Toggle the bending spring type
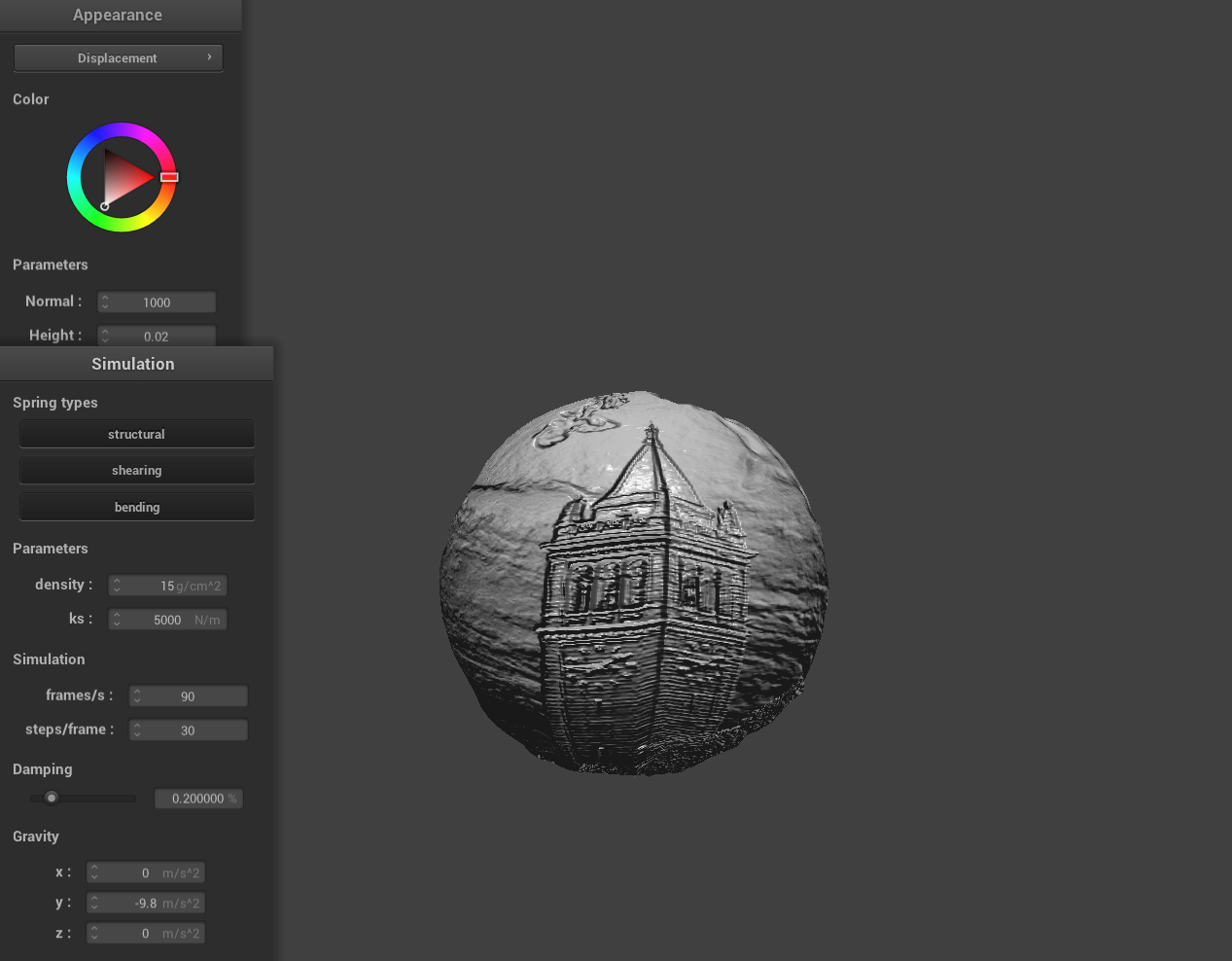Viewport: 1232px width, 961px height. (136, 507)
